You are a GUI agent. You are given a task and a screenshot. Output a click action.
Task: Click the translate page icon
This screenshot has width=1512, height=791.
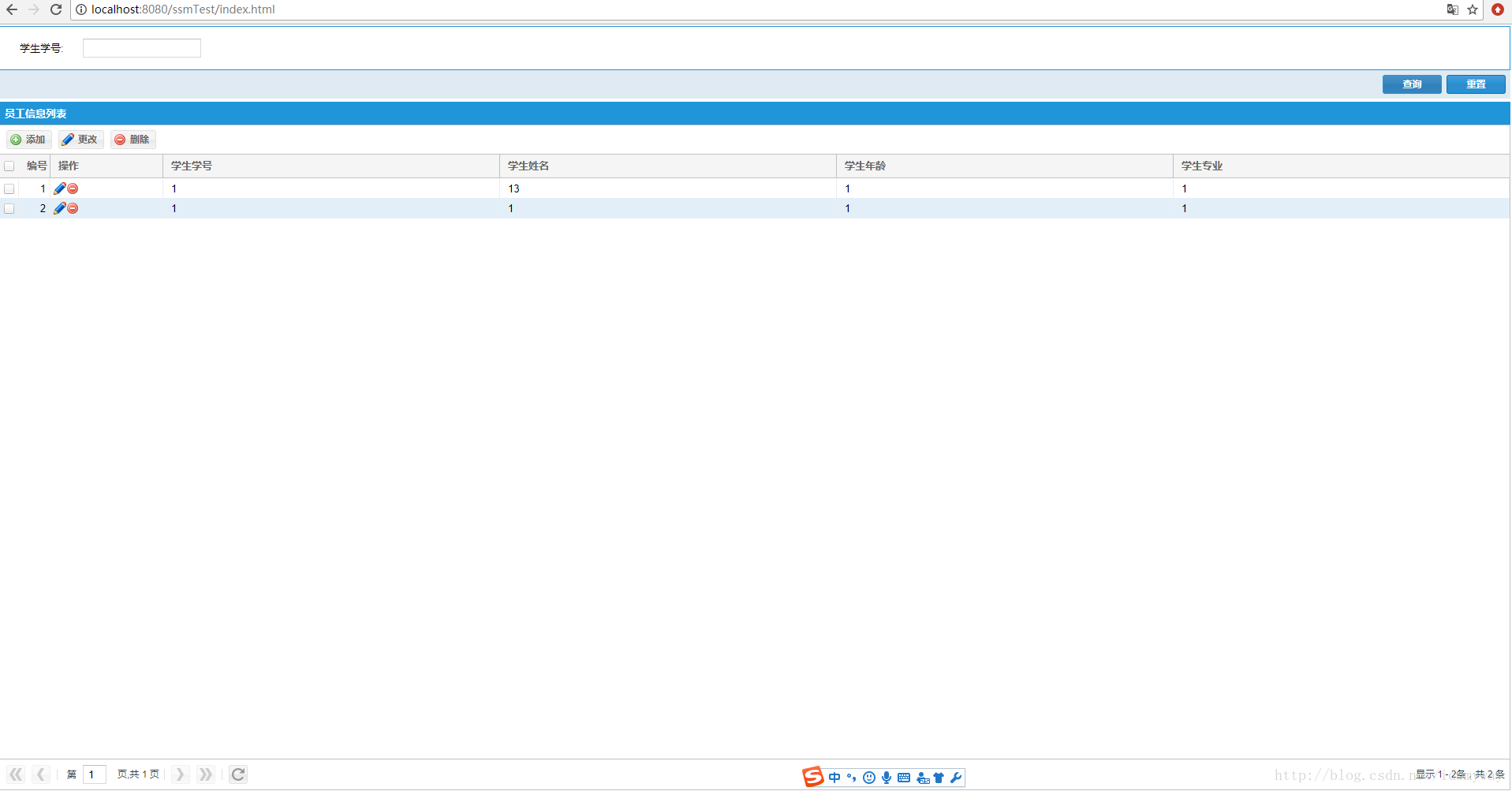pyautogui.click(x=1452, y=9)
